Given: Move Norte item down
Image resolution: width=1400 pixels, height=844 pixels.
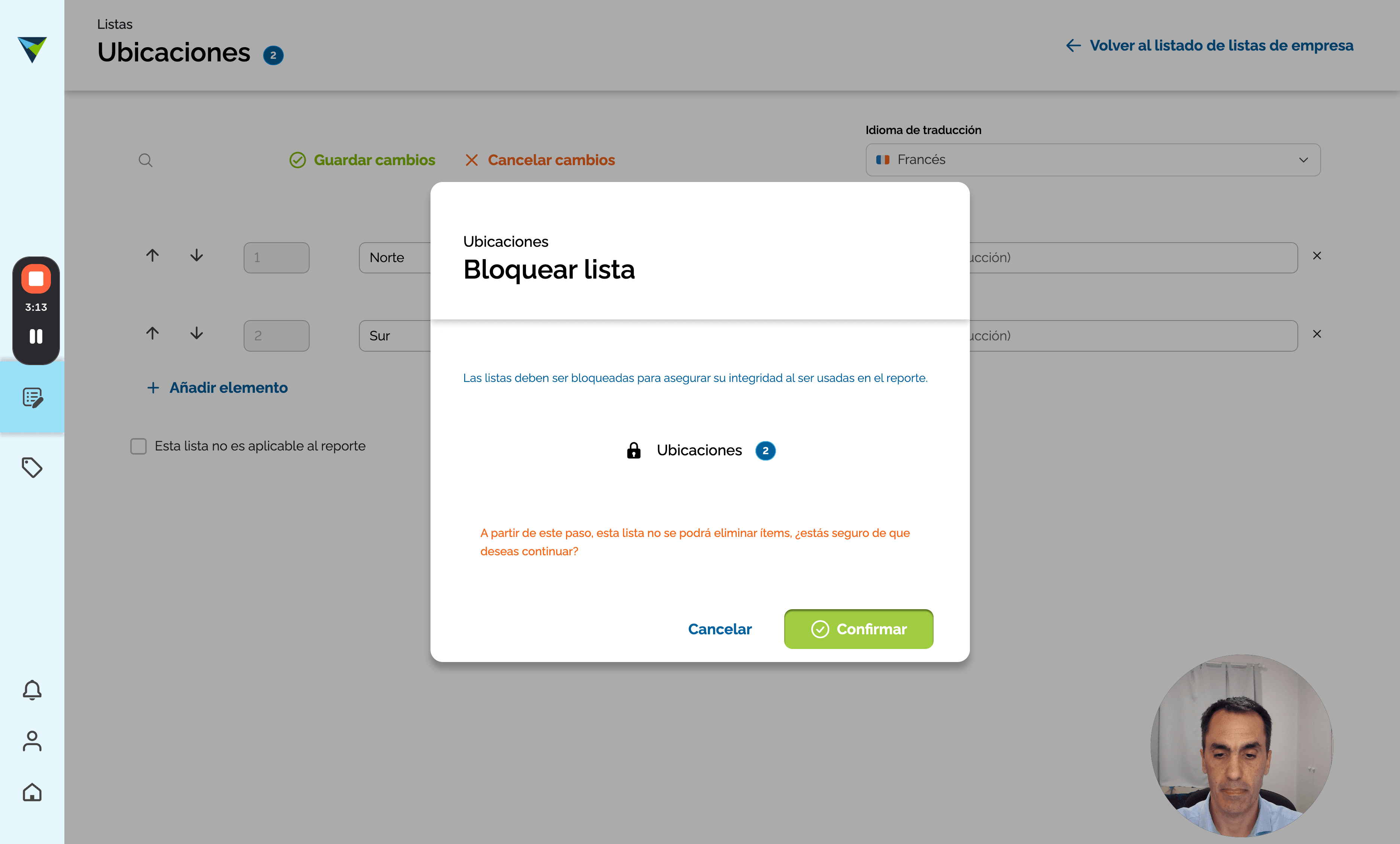Looking at the screenshot, I should pos(197,256).
